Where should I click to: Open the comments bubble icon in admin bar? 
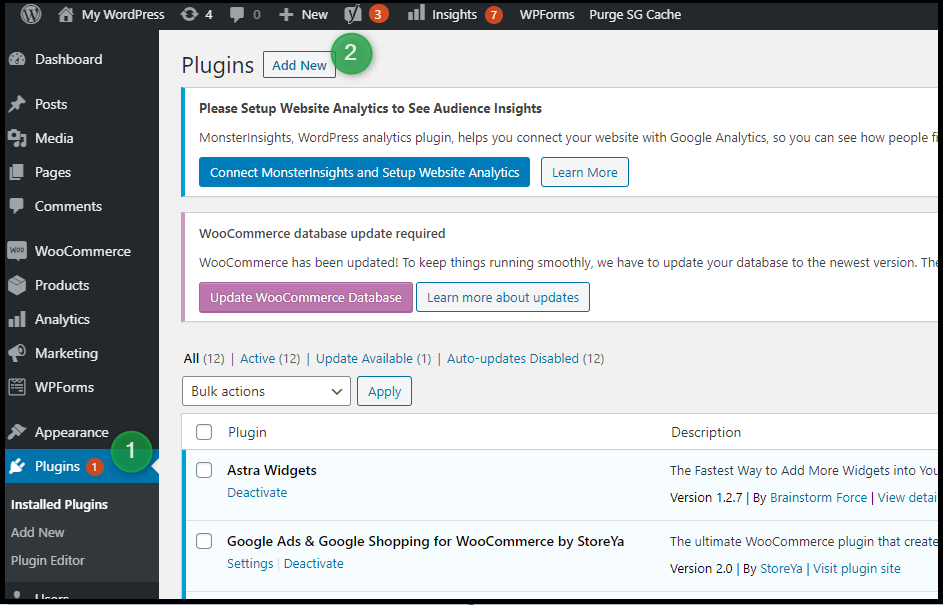[238, 14]
